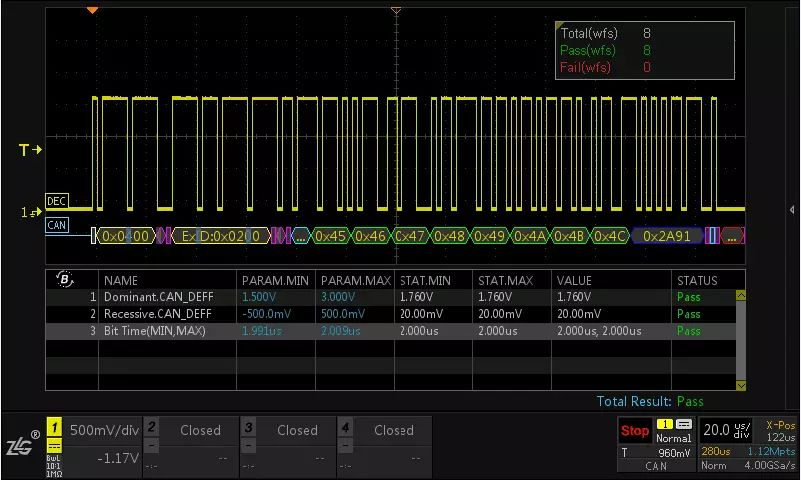Screen dimensions: 801x480
Task: Click the 3.000V PARAM.MAX cell
Action: (x=338, y=297)
